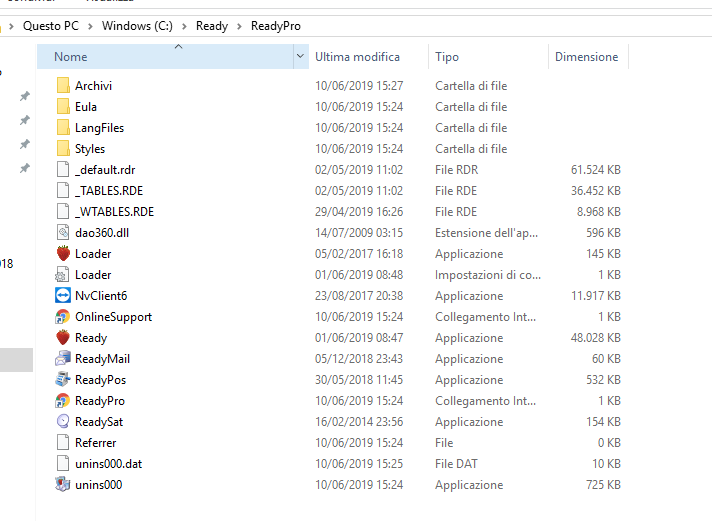712x521 pixels.
Task: Click the ReadySat application icon
Action: (63, 422)
